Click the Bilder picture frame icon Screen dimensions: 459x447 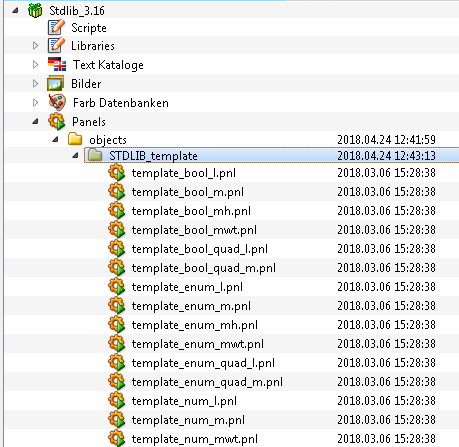tap(55, 83)
